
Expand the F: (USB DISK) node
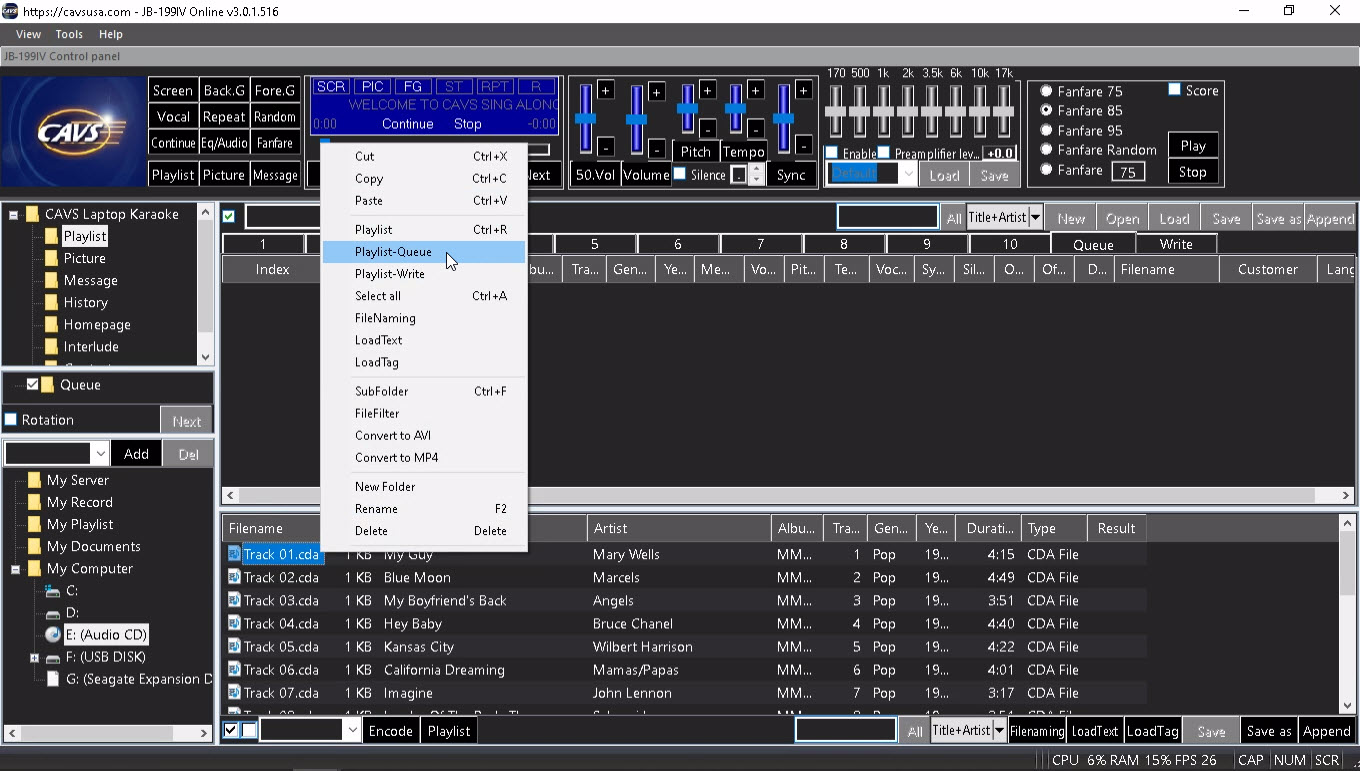point(34,657)
